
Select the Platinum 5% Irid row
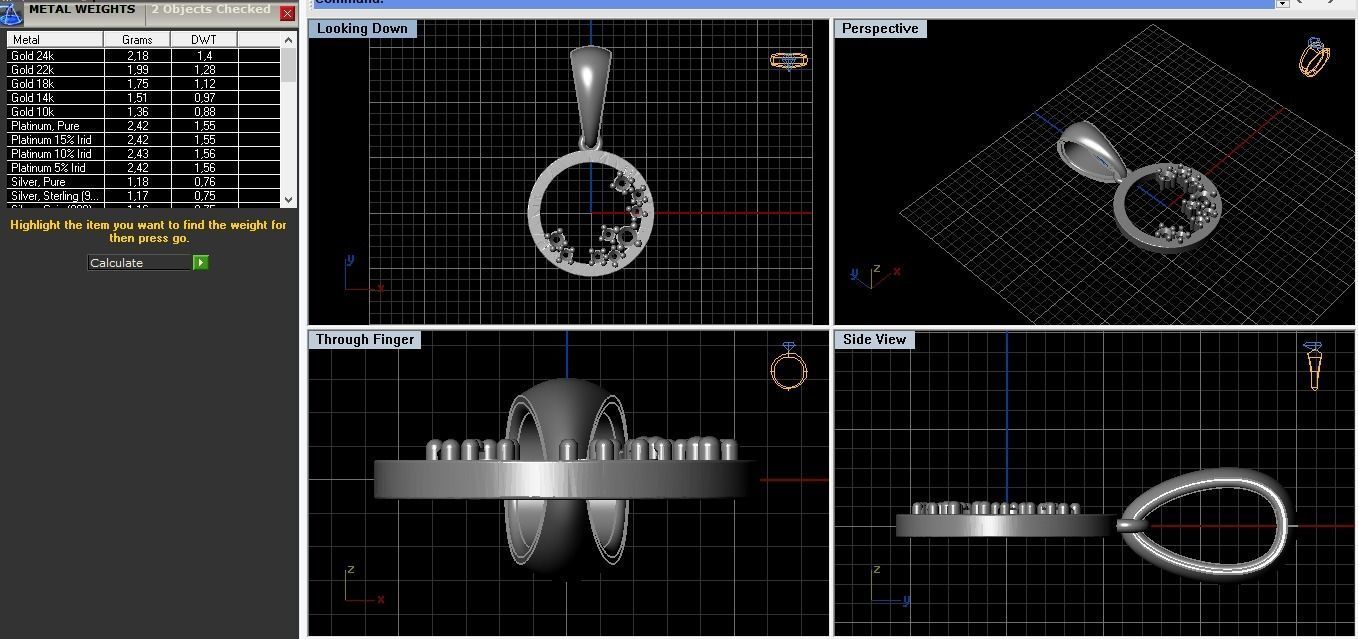(x=144, y=168)
